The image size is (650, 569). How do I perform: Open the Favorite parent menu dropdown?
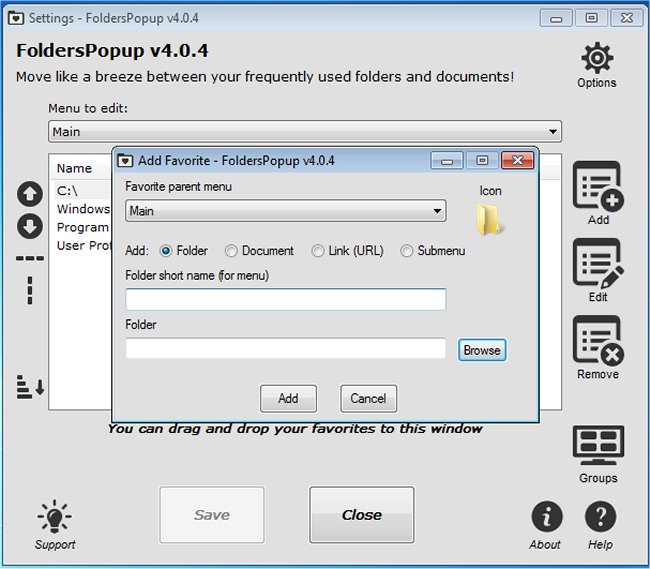[286, 211]
